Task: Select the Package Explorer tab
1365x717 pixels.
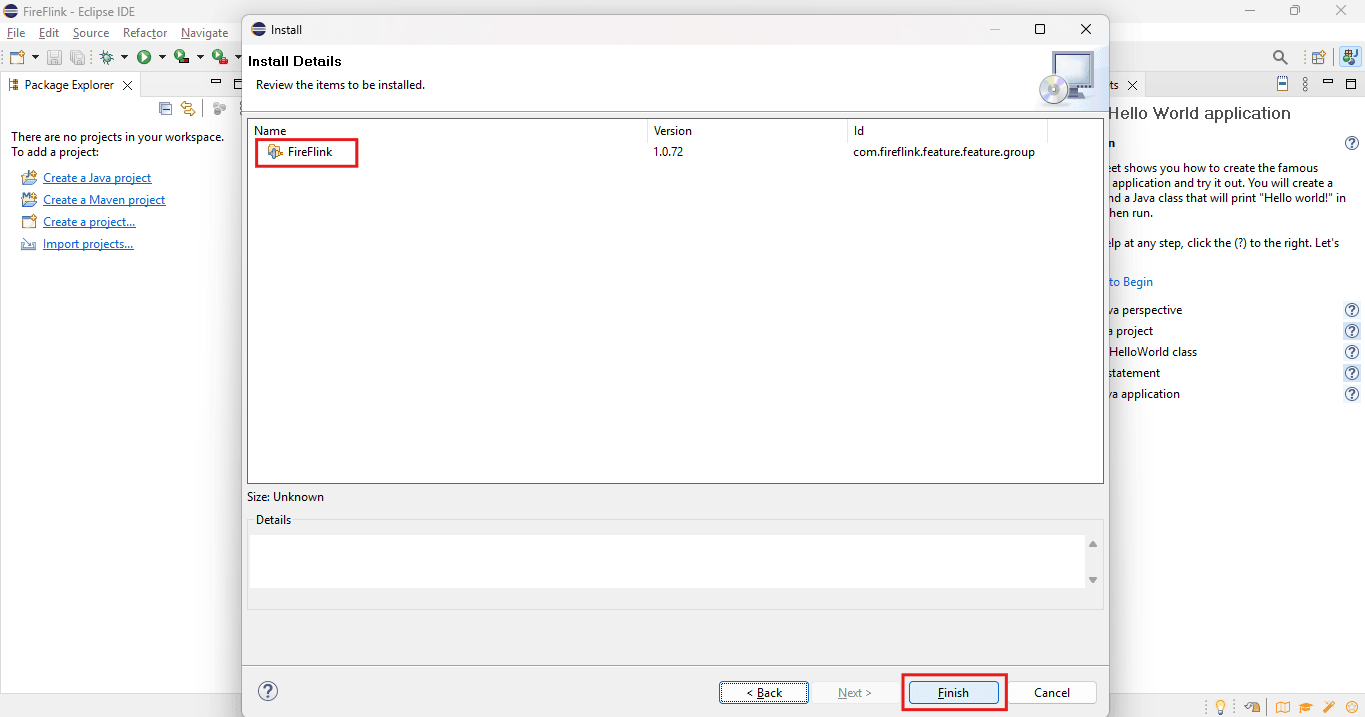Action: (69, 85)
